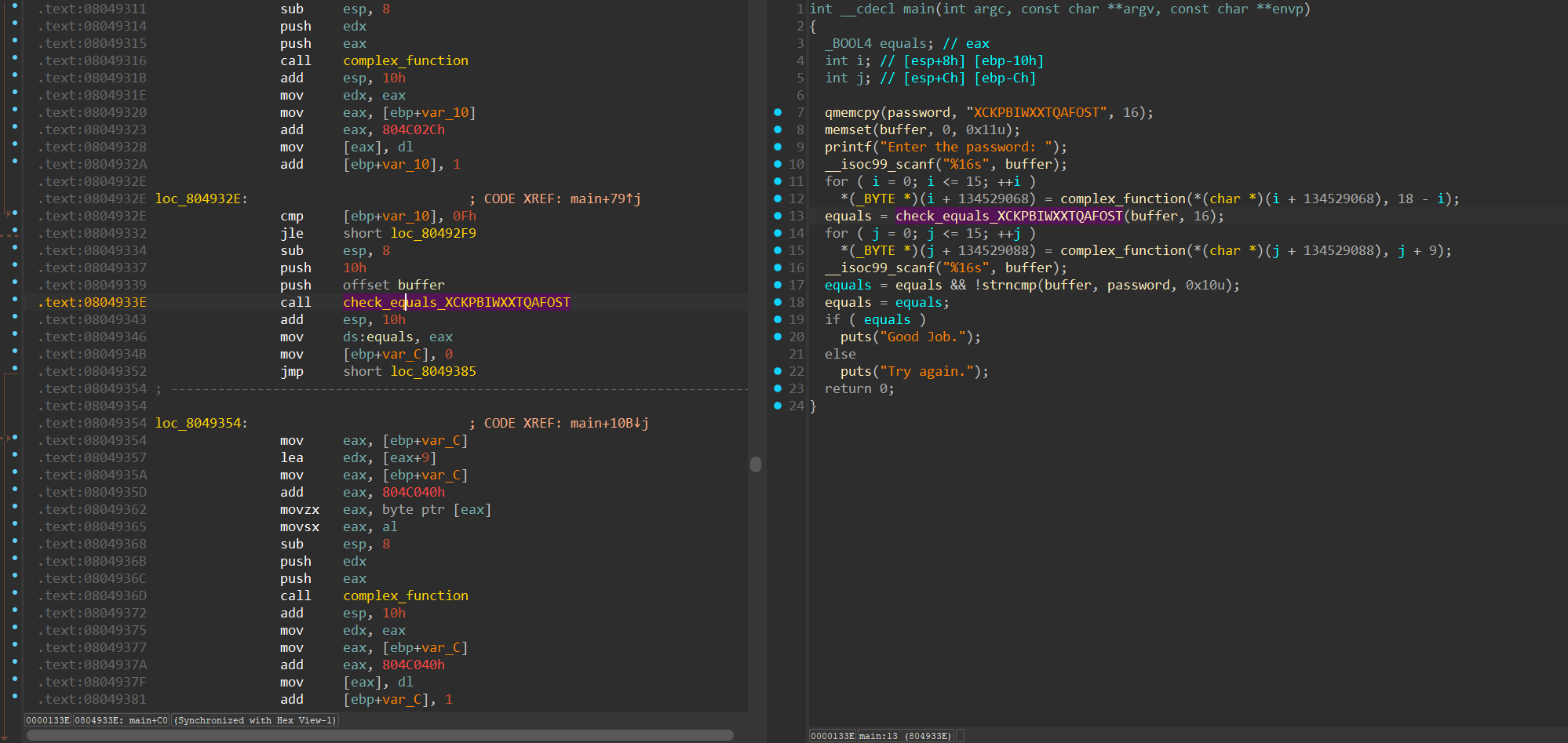
Task: Click 'return 0;' statement in pseudocode
Action: coord(860,388)
